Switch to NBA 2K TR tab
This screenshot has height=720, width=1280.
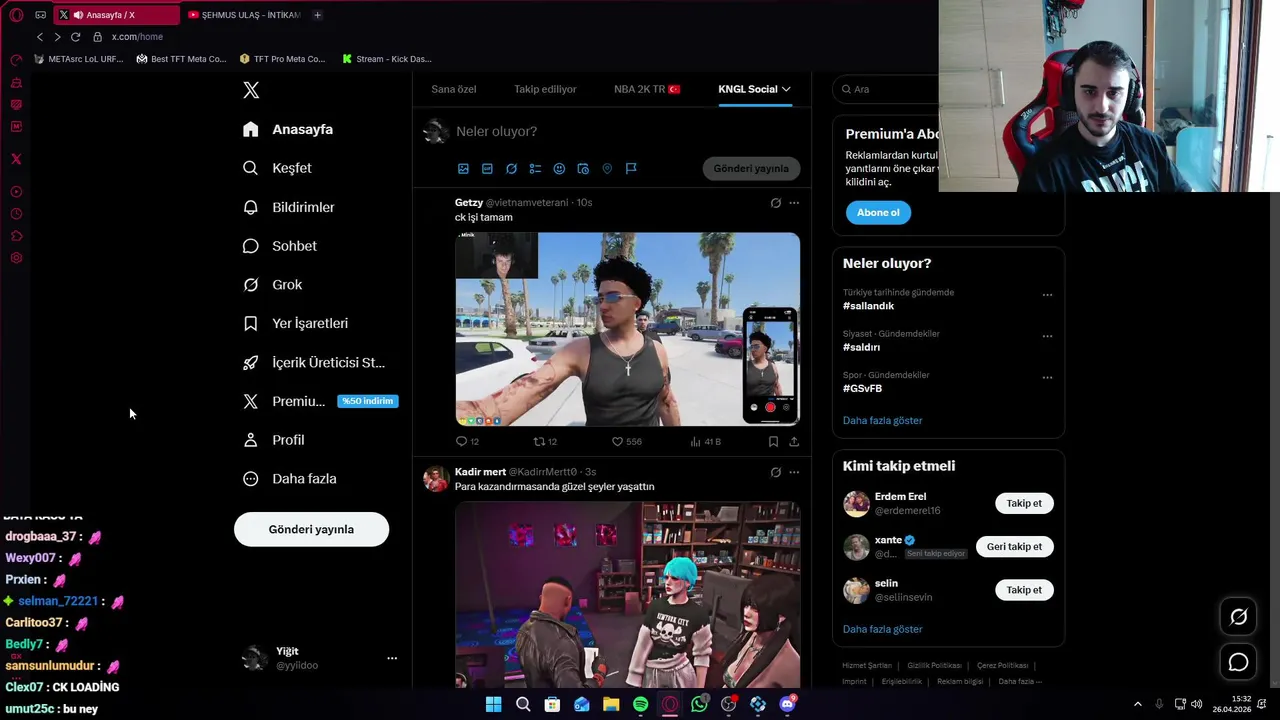pyautogui.click(x=647, y=89)
